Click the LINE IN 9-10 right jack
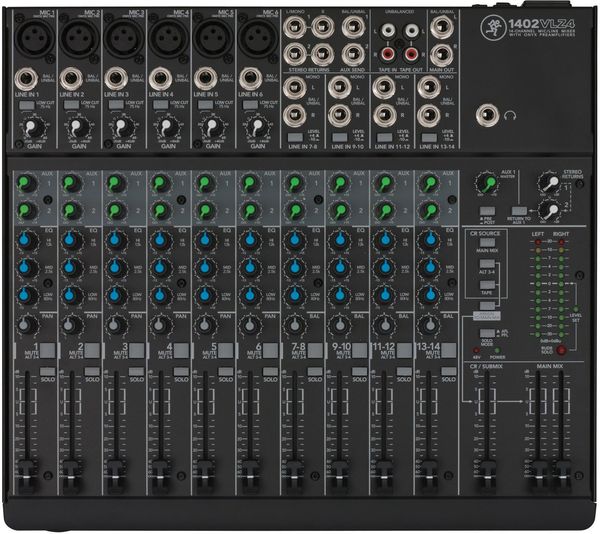Viewport: 600px width, 534px height. 339,116
